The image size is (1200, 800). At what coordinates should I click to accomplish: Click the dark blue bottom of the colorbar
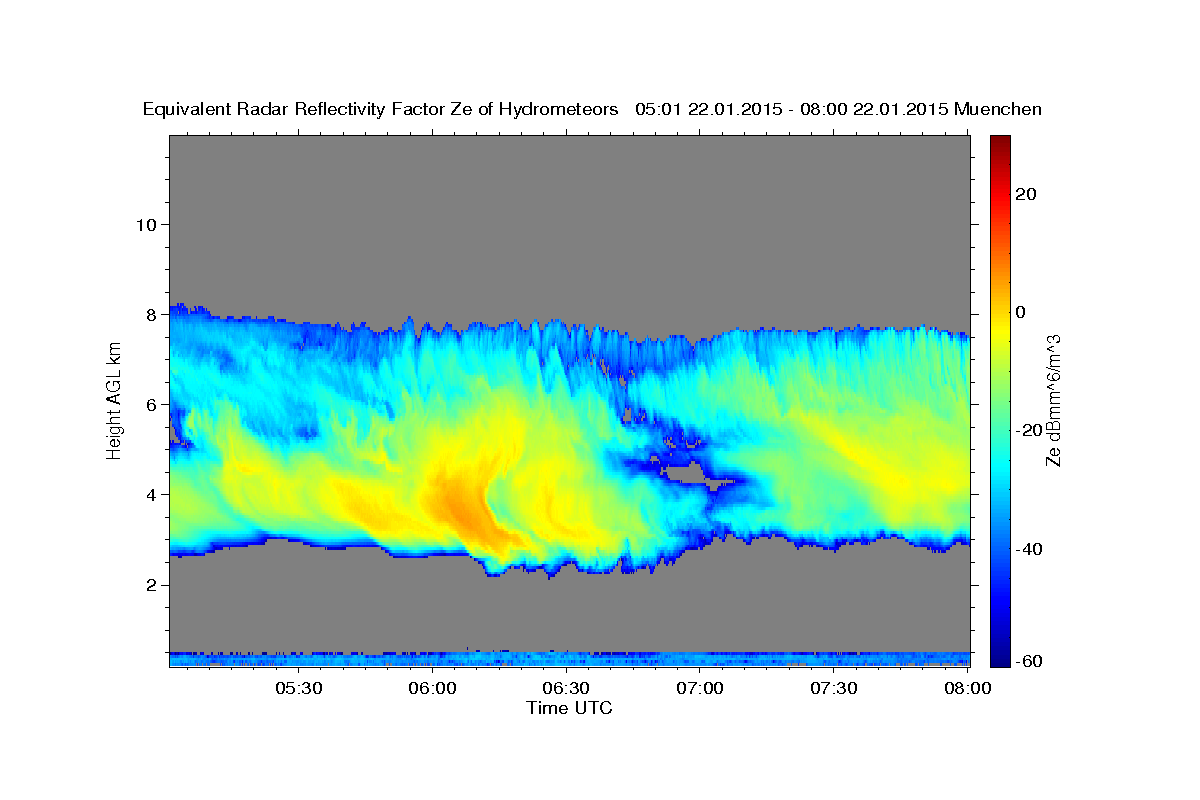tap(1000, 658)
